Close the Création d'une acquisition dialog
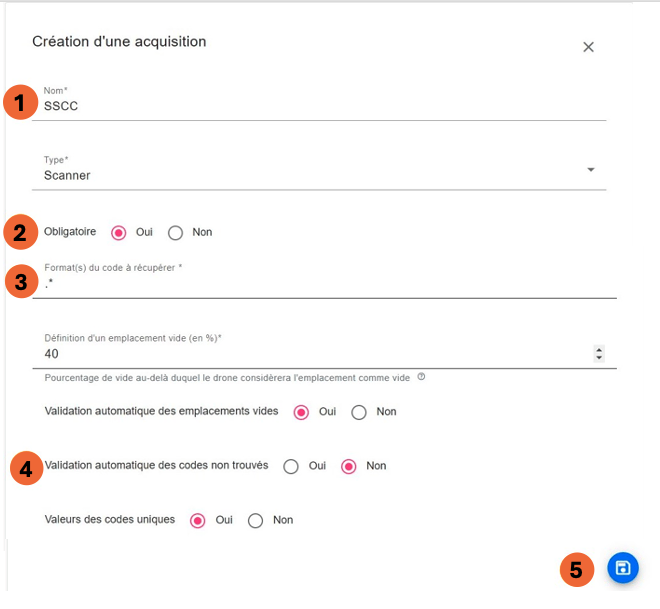660x609 pixels. coord(588,47)
